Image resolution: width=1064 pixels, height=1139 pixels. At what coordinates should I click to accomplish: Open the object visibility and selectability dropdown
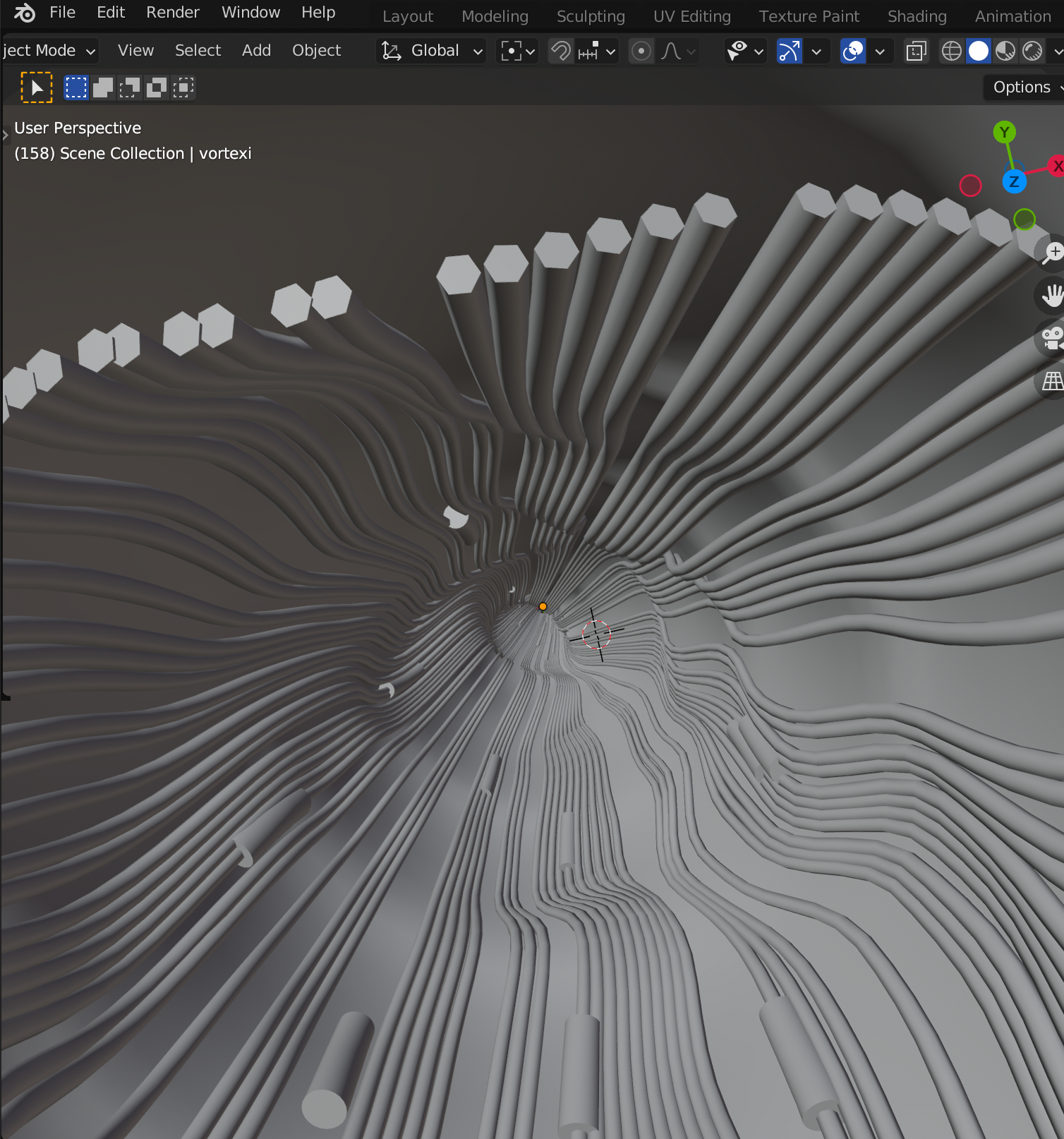(745, 51)
